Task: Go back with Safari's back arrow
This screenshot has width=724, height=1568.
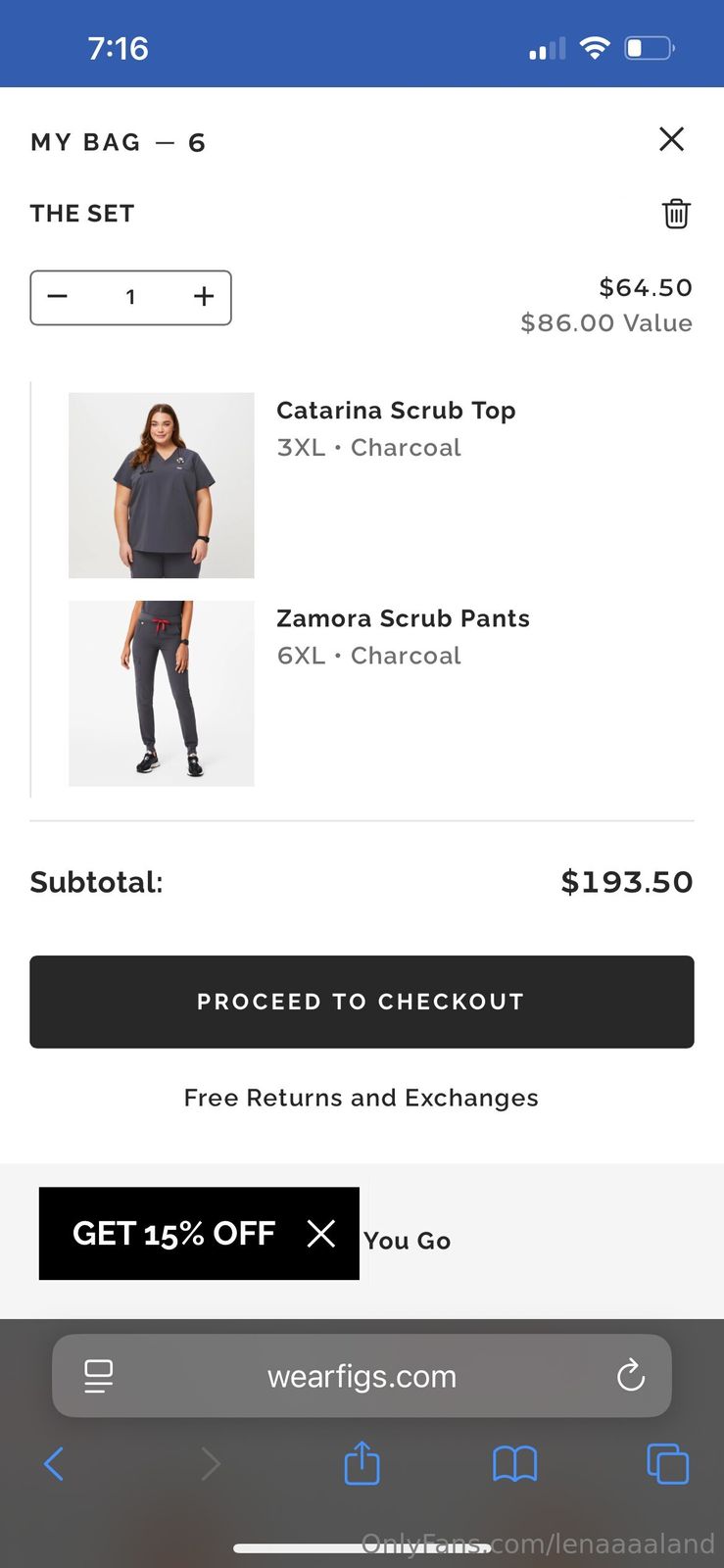Action: pyautogui.click(x=54, y=1464)
